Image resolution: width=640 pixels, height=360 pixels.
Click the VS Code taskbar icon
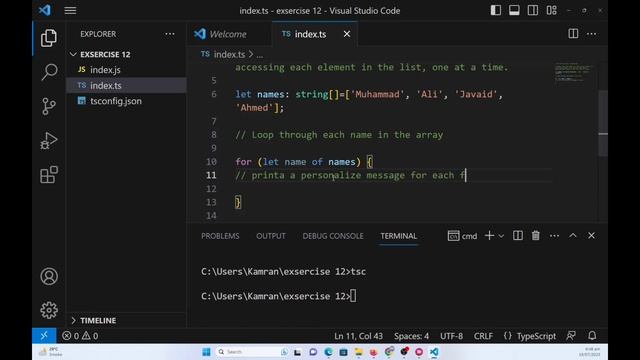(x=434, y=352)
